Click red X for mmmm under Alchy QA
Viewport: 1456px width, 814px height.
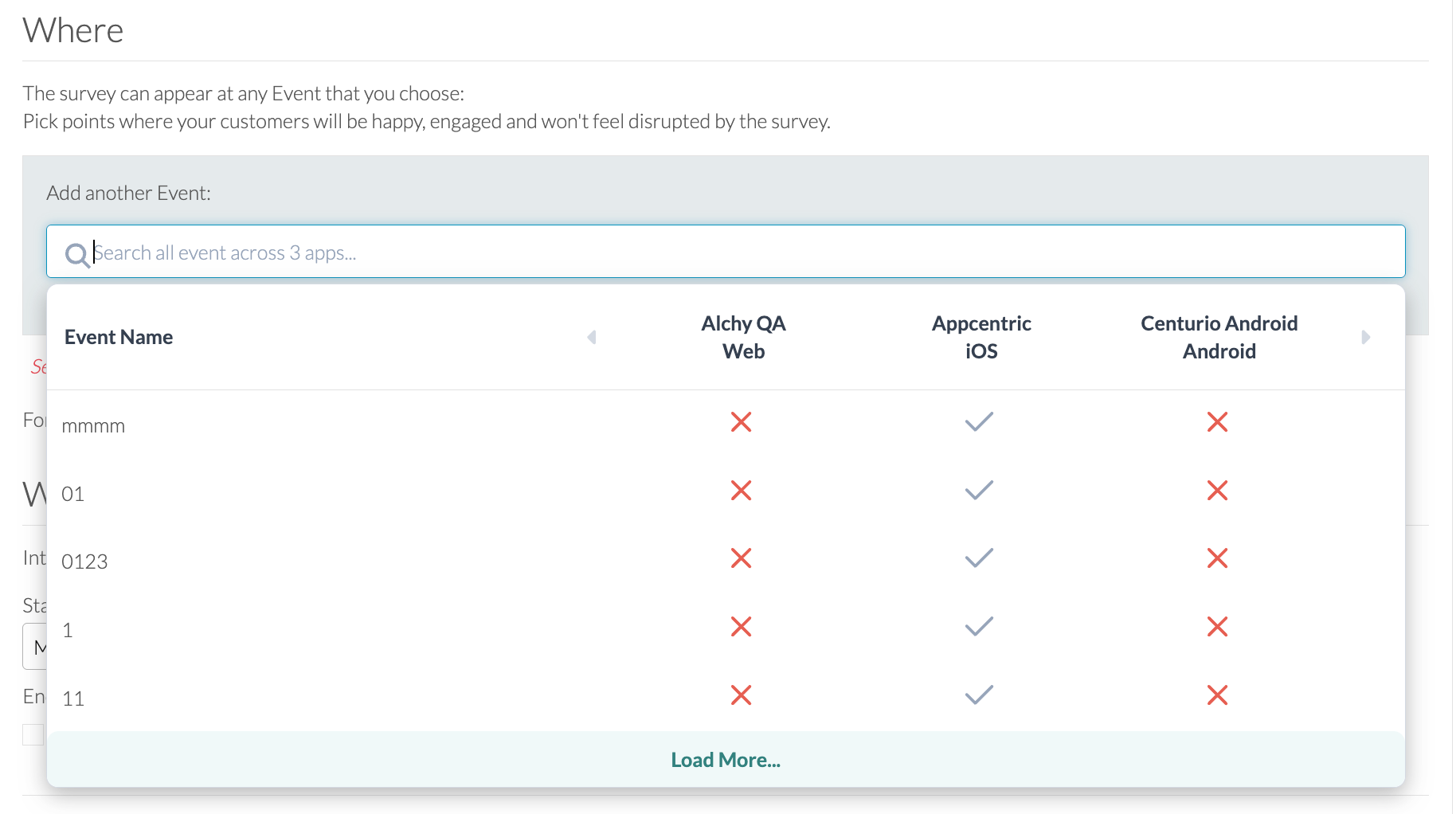[x=741, y=422]
